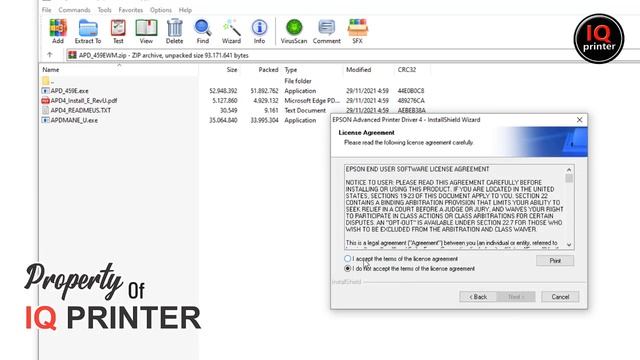Open the Find magnifier tool

coord(202,31)
